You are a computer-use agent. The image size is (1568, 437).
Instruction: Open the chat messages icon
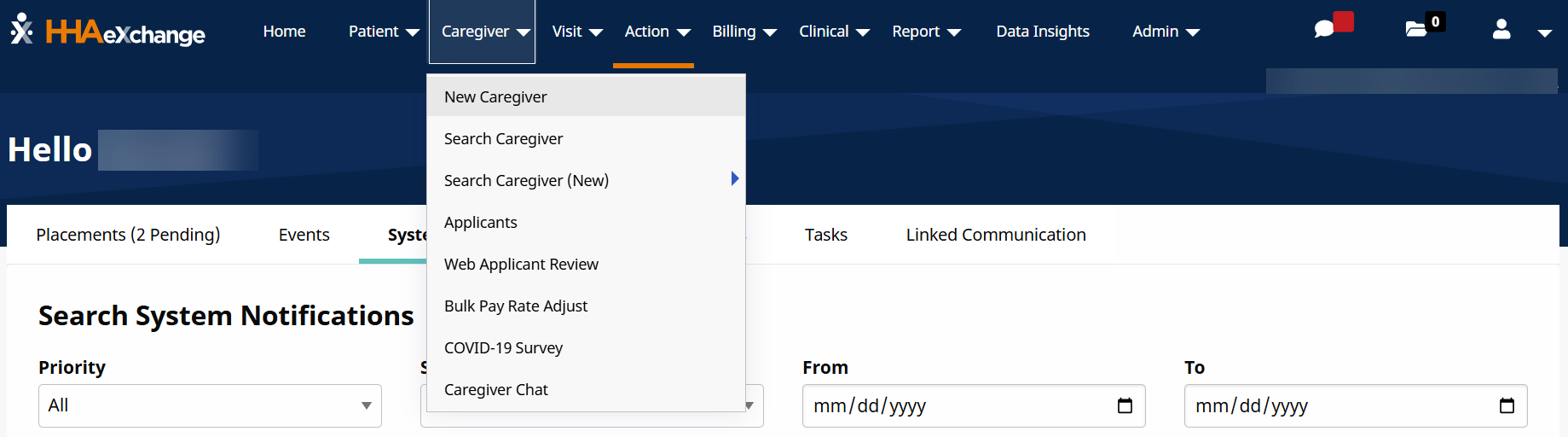pyautogui.click(x=1324, y=30)
